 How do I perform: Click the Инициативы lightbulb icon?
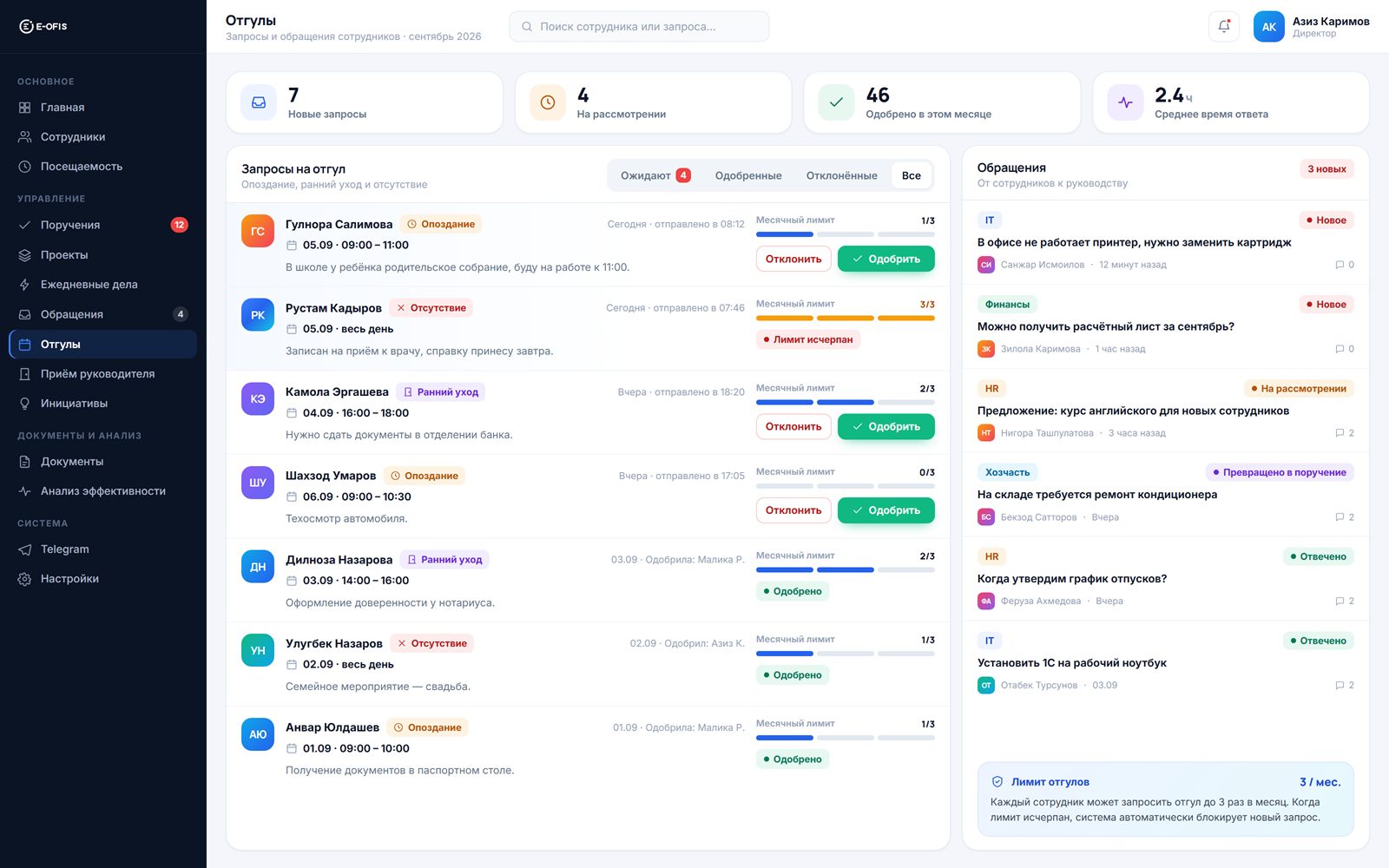tap(24, 404)
